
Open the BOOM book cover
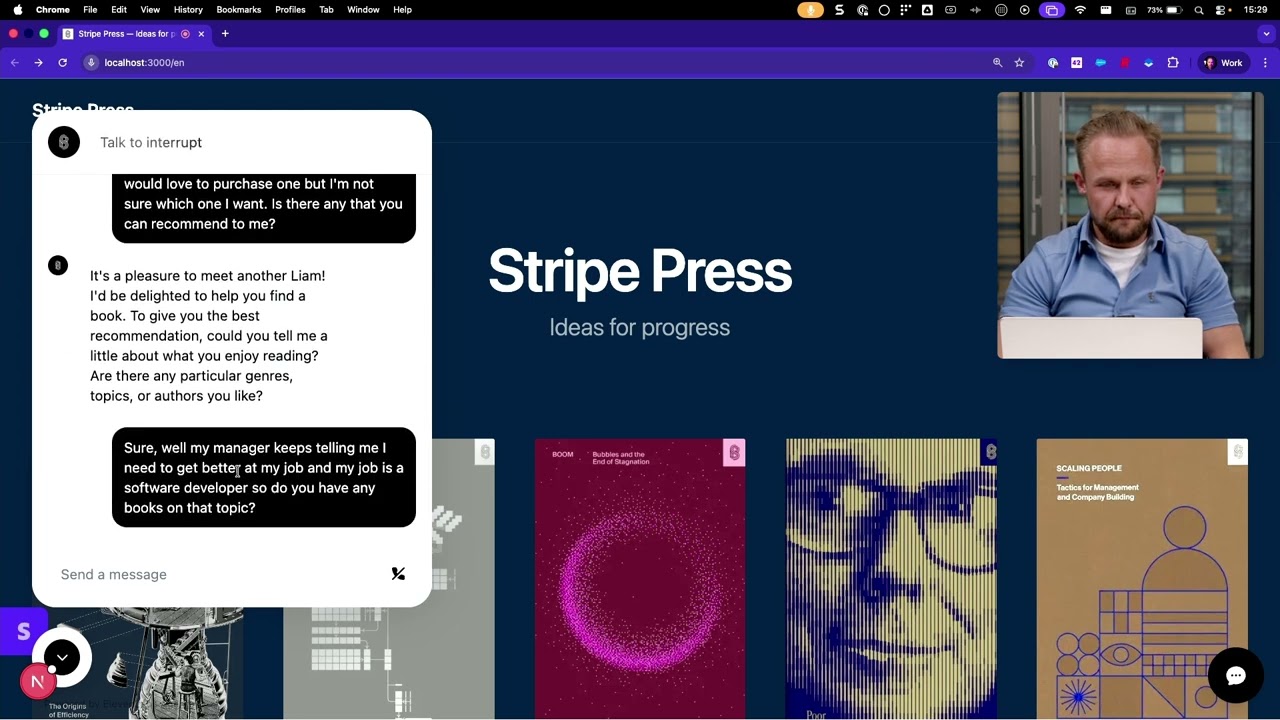coord(640,579)
